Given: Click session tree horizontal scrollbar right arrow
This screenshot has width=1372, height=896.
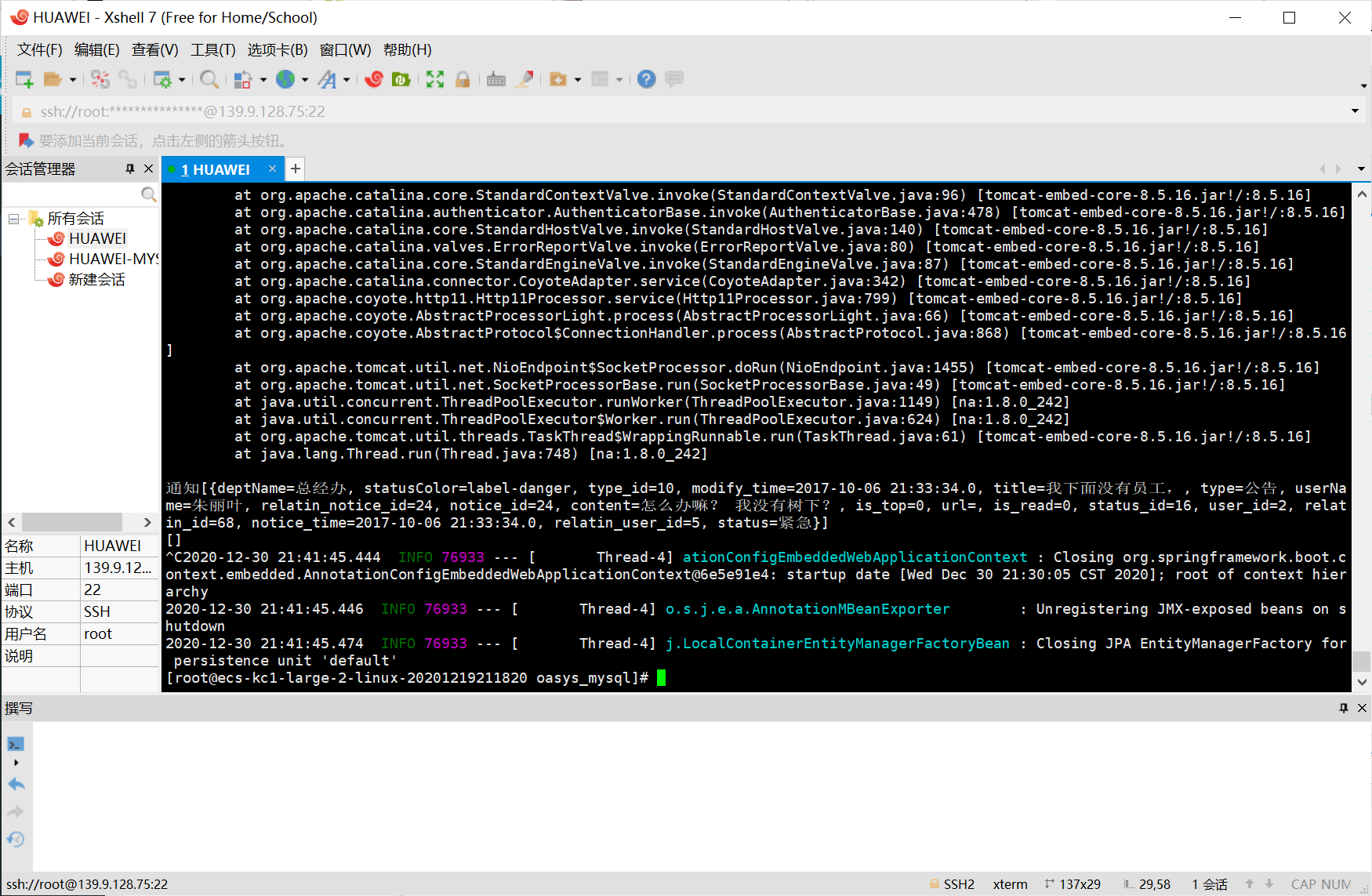Looking at the screenshot, I should pos(147,522).
